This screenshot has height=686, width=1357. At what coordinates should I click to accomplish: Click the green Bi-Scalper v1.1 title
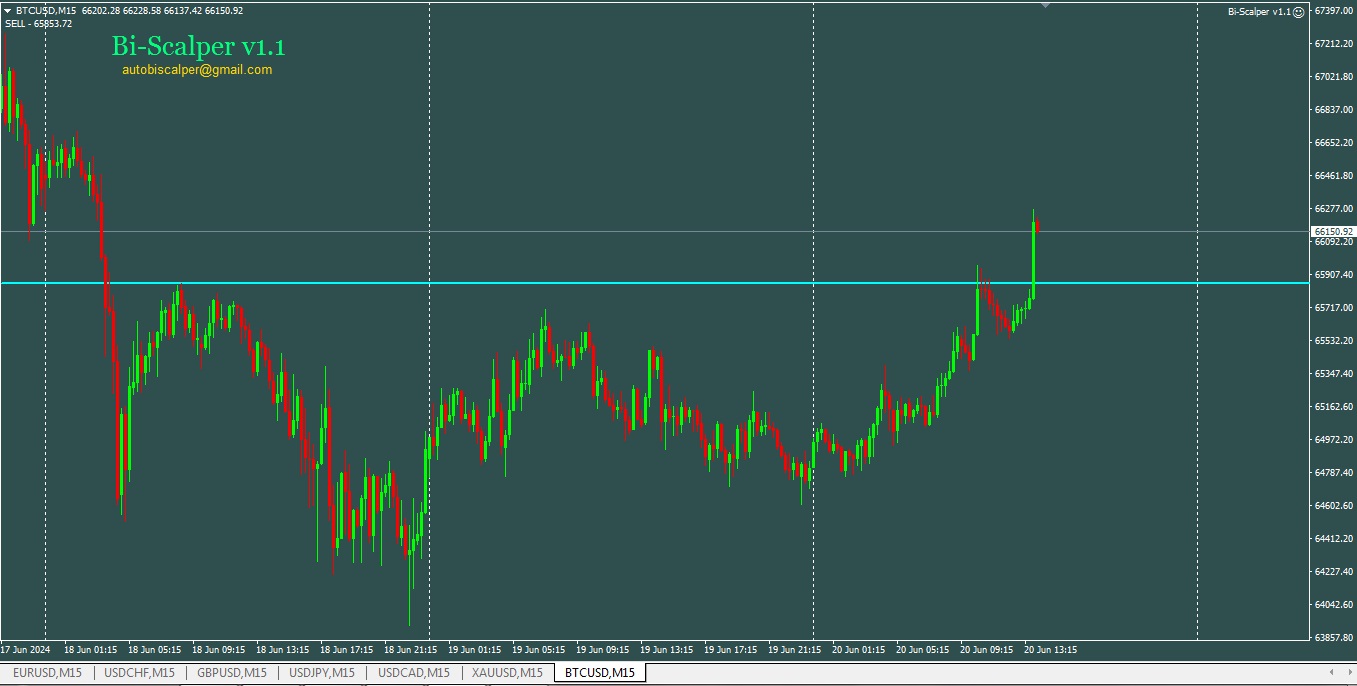(198, 46)
